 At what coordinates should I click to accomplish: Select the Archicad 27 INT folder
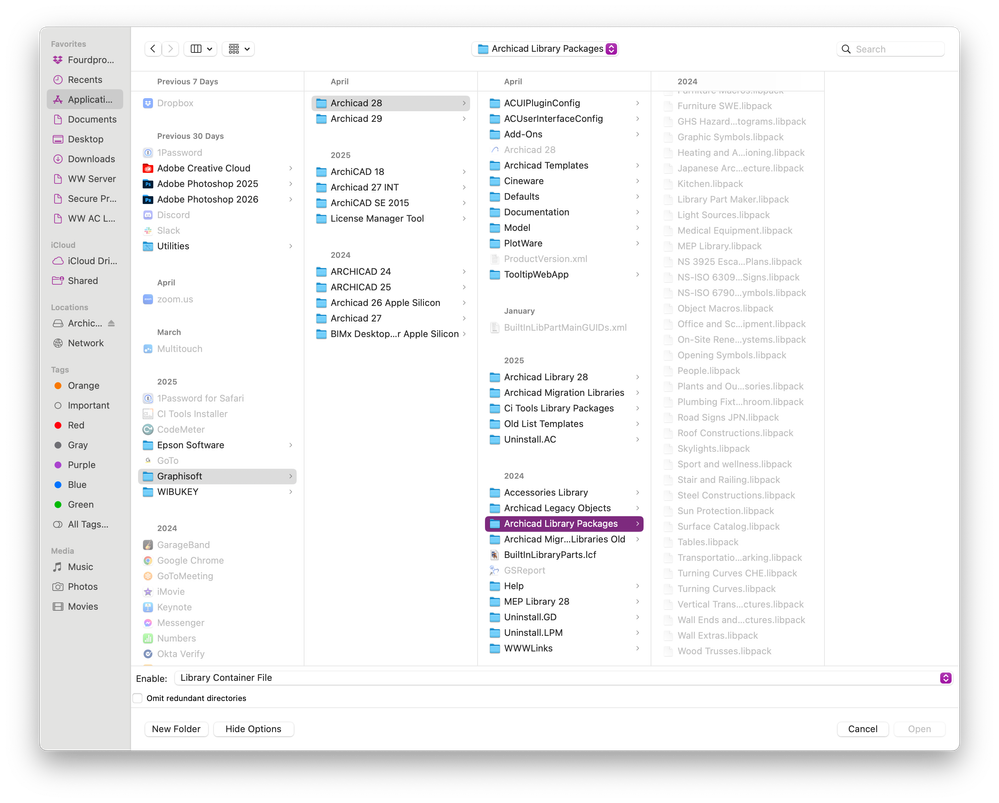[x=391, y=187]
